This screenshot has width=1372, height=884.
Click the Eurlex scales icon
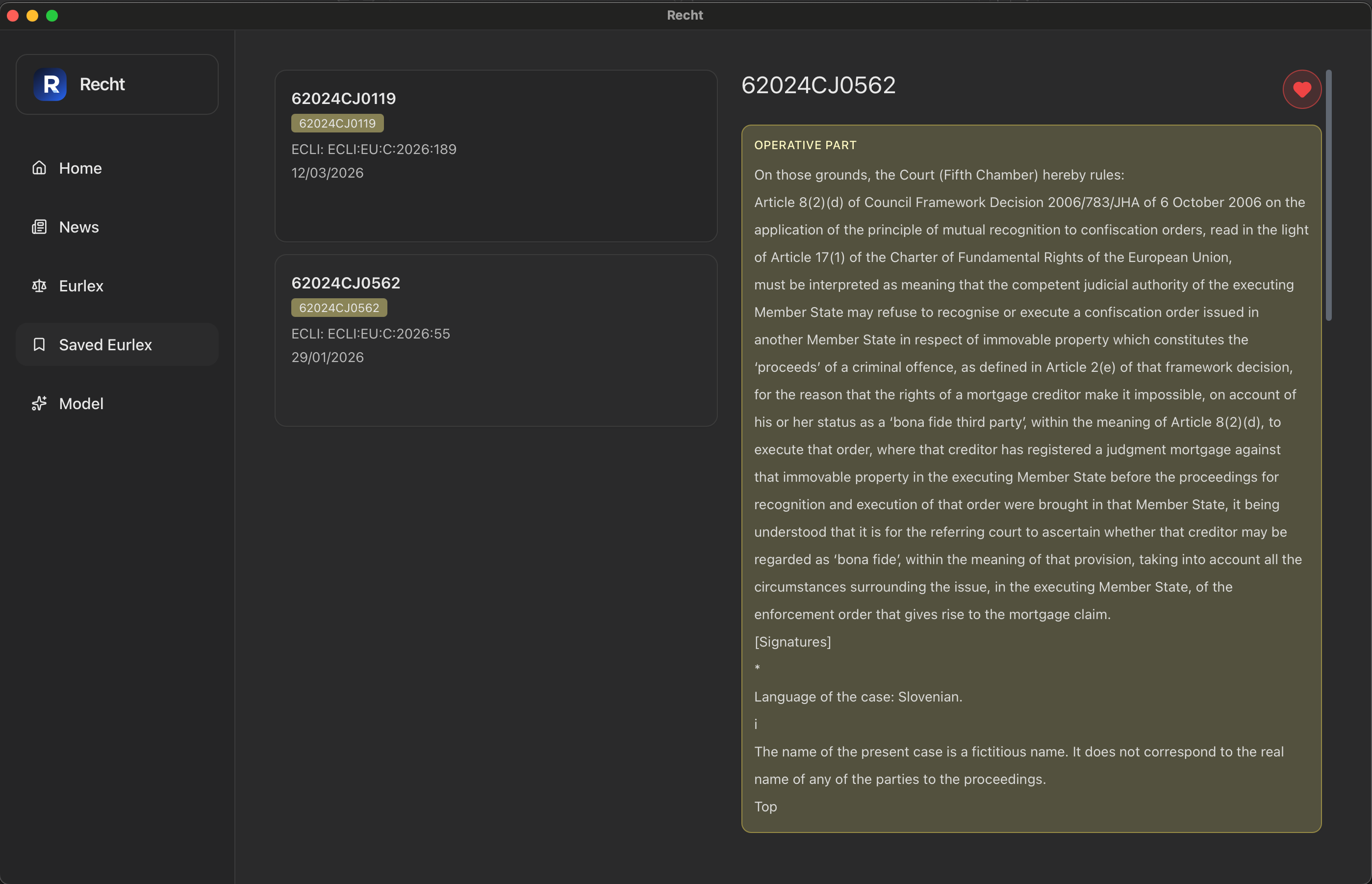pos(39,286)
